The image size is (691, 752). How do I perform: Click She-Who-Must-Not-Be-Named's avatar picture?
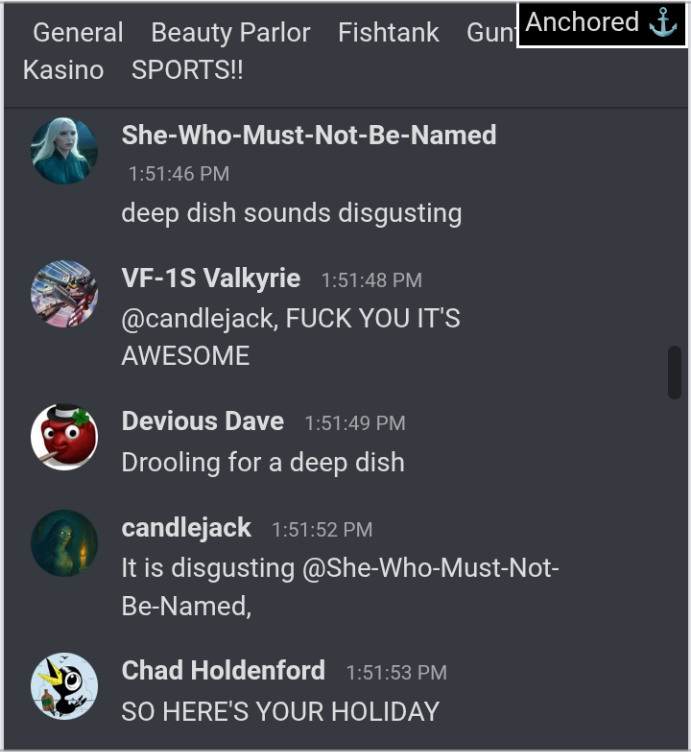64,151
